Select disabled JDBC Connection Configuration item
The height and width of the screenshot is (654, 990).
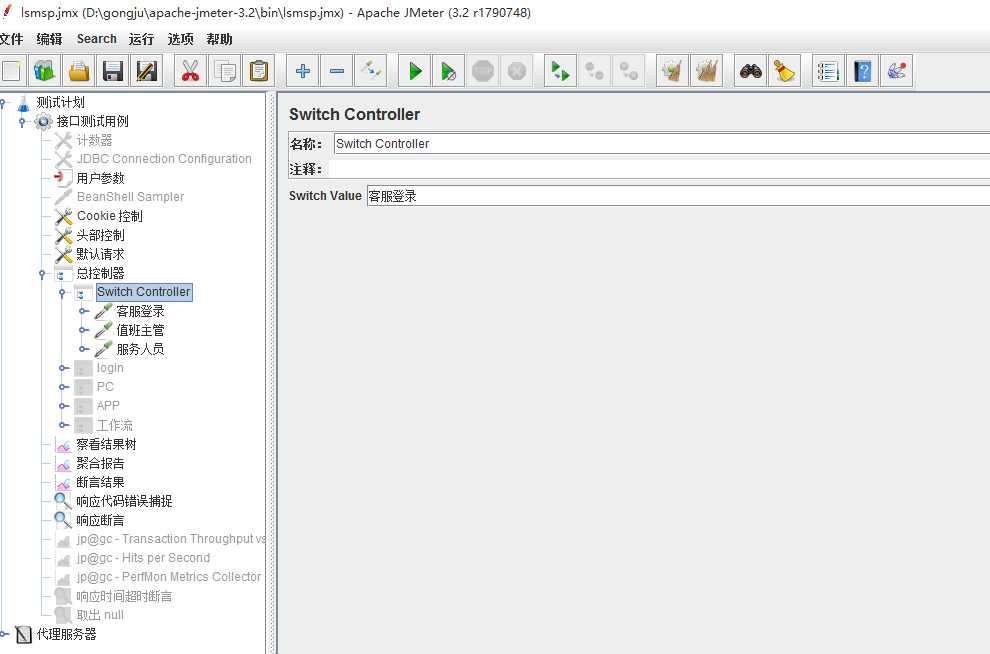click(164, 159)
